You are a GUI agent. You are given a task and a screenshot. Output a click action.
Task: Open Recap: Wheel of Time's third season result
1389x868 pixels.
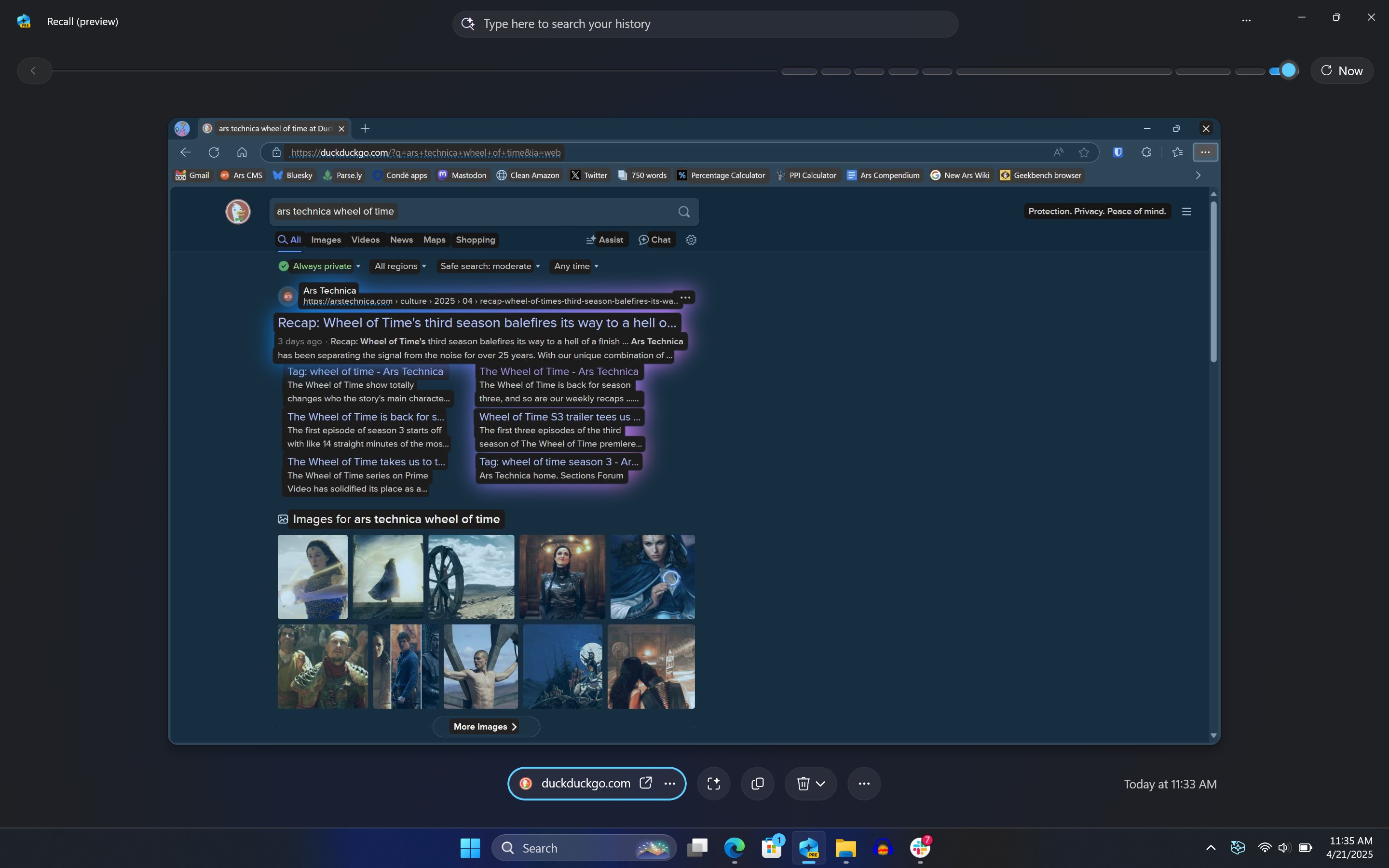click(477, 323)
